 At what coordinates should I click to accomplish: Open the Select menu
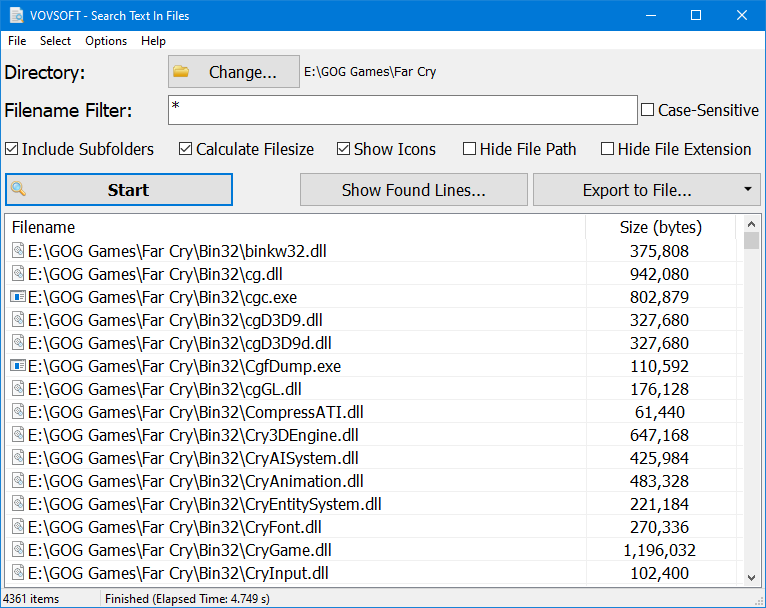point(55,41)
